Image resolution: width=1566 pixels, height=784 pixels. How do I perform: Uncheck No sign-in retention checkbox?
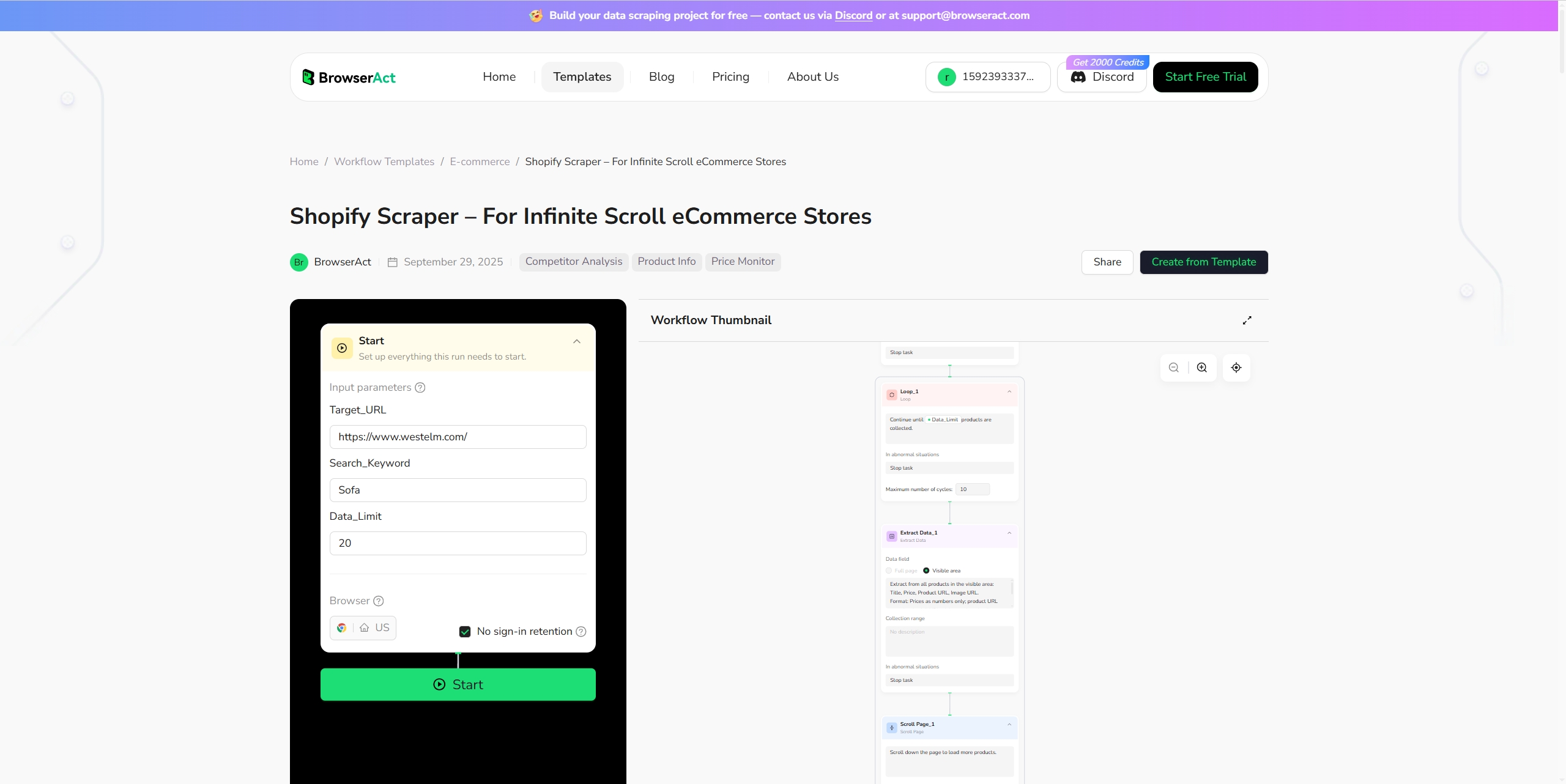pos(465,632)
